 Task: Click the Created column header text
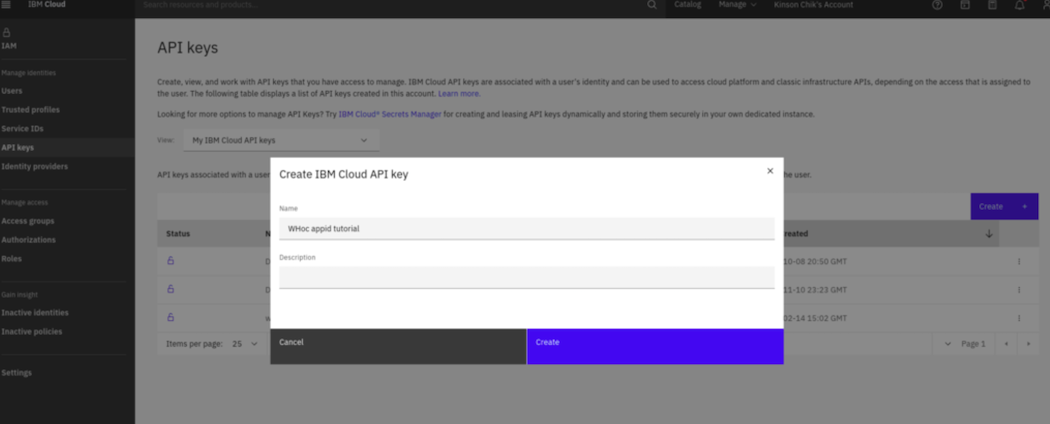pyautogui.click(x=795, y=234)
